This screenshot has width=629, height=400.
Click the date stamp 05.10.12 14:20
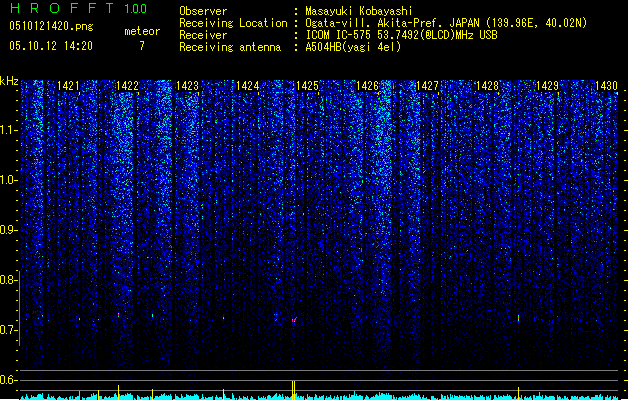click(x=51, y=46)
